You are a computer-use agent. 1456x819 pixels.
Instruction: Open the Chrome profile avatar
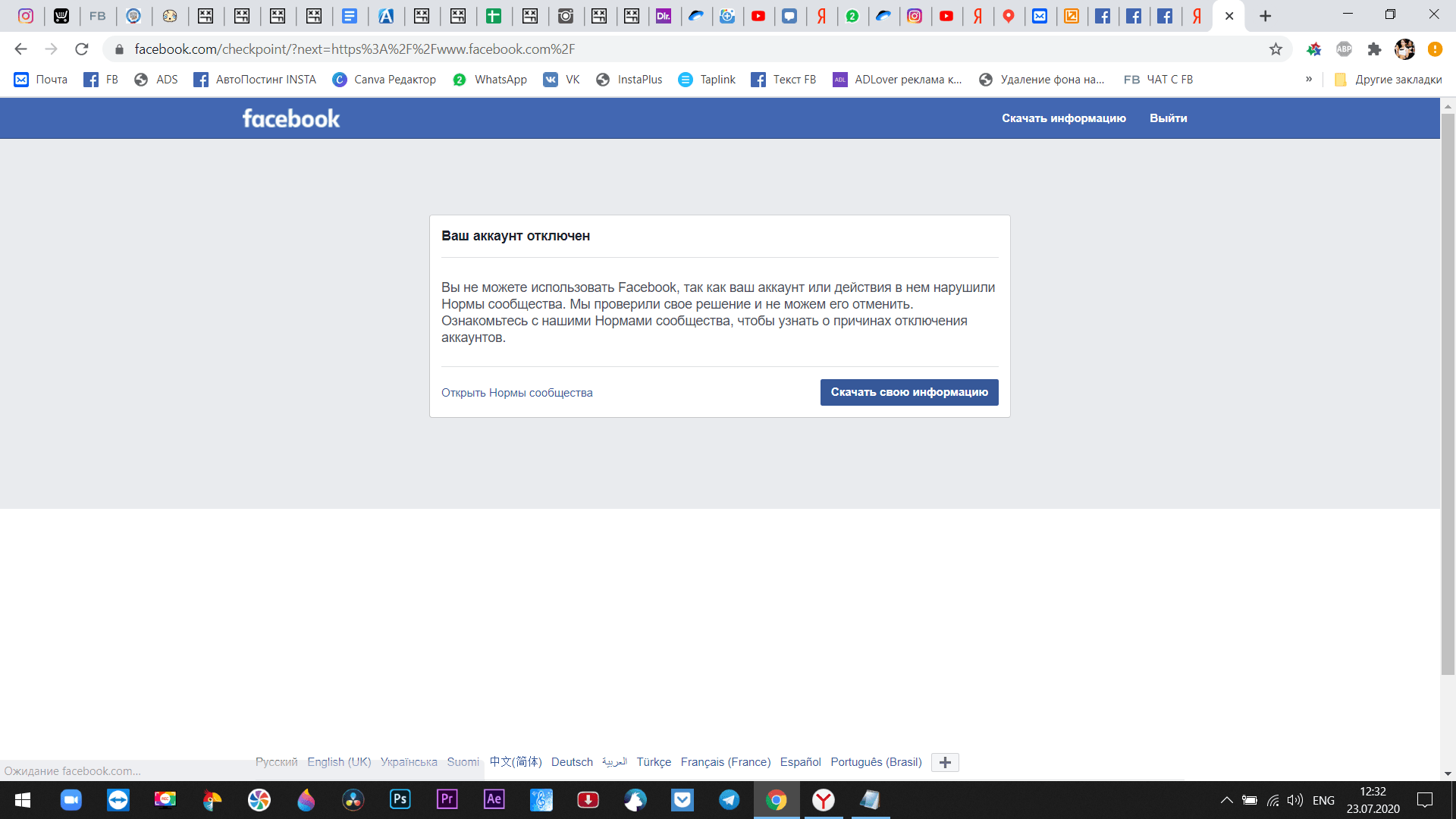click(x=1404, y=49)
